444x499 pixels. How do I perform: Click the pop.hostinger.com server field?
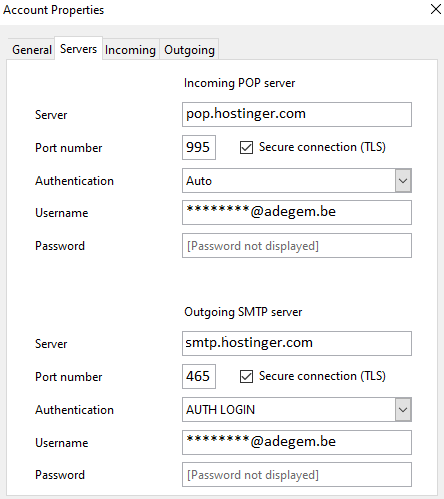(x=297, y=114)
